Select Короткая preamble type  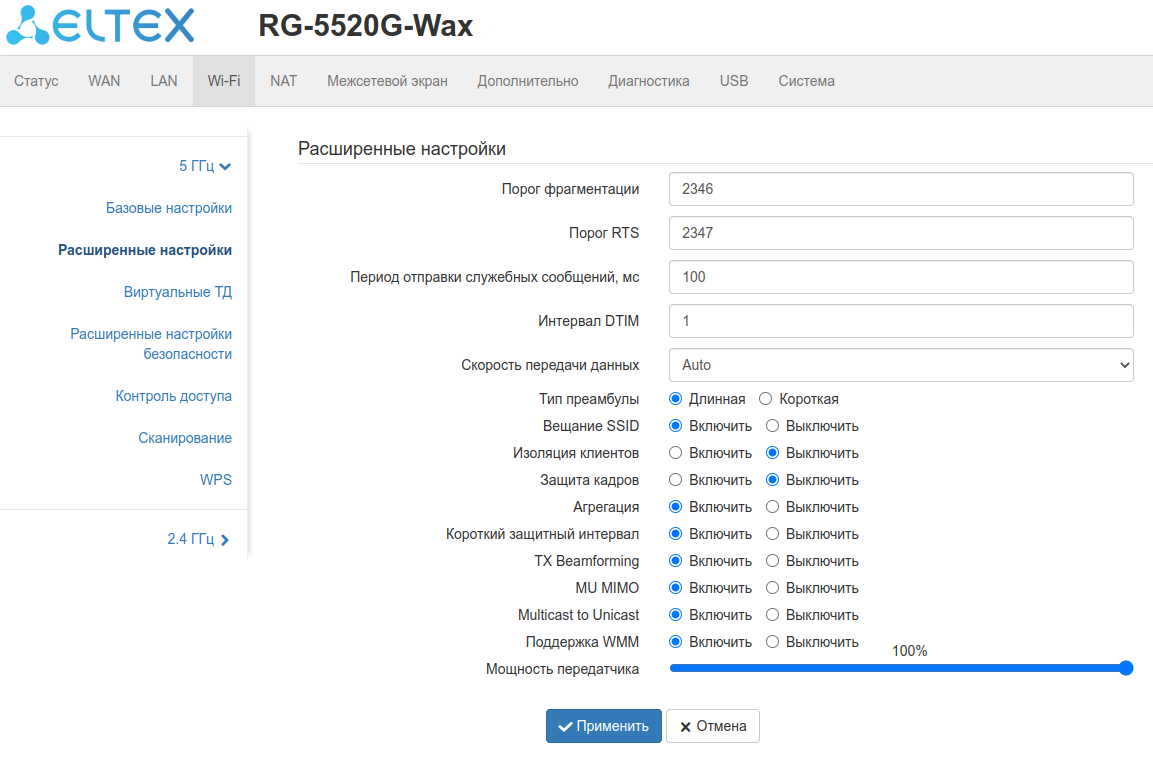766,399
